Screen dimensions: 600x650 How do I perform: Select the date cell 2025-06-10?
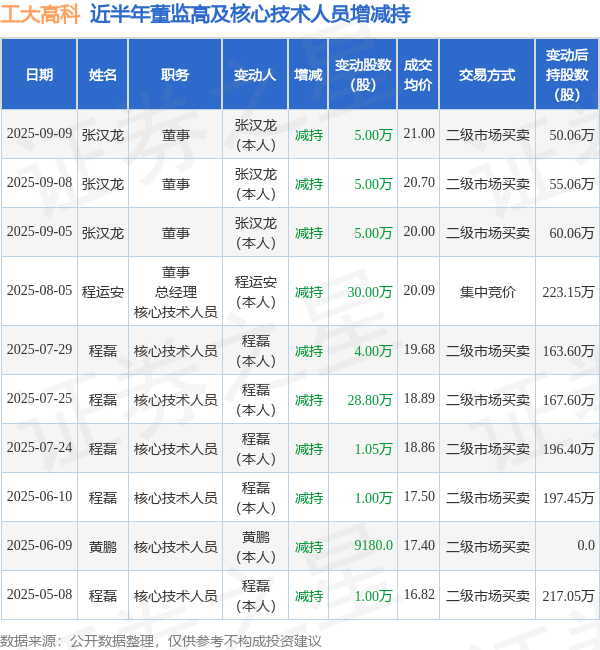pos(39,496)
